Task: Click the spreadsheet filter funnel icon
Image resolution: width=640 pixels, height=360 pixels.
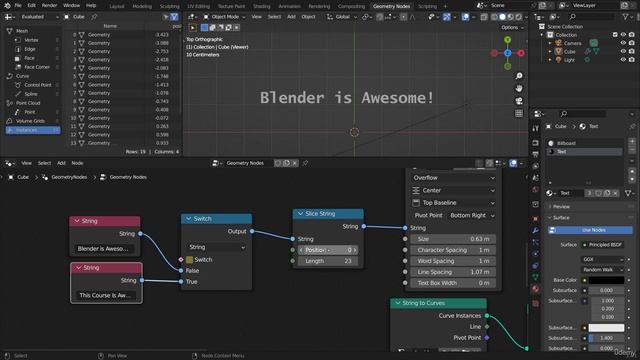Action: (174, 17)
